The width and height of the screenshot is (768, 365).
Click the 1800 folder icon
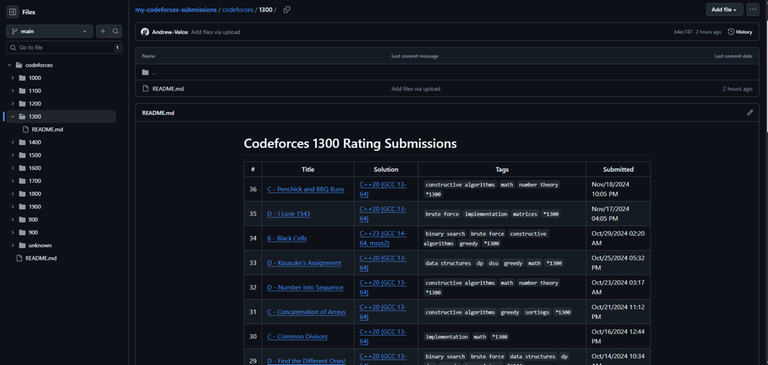(x=22, y=194)
